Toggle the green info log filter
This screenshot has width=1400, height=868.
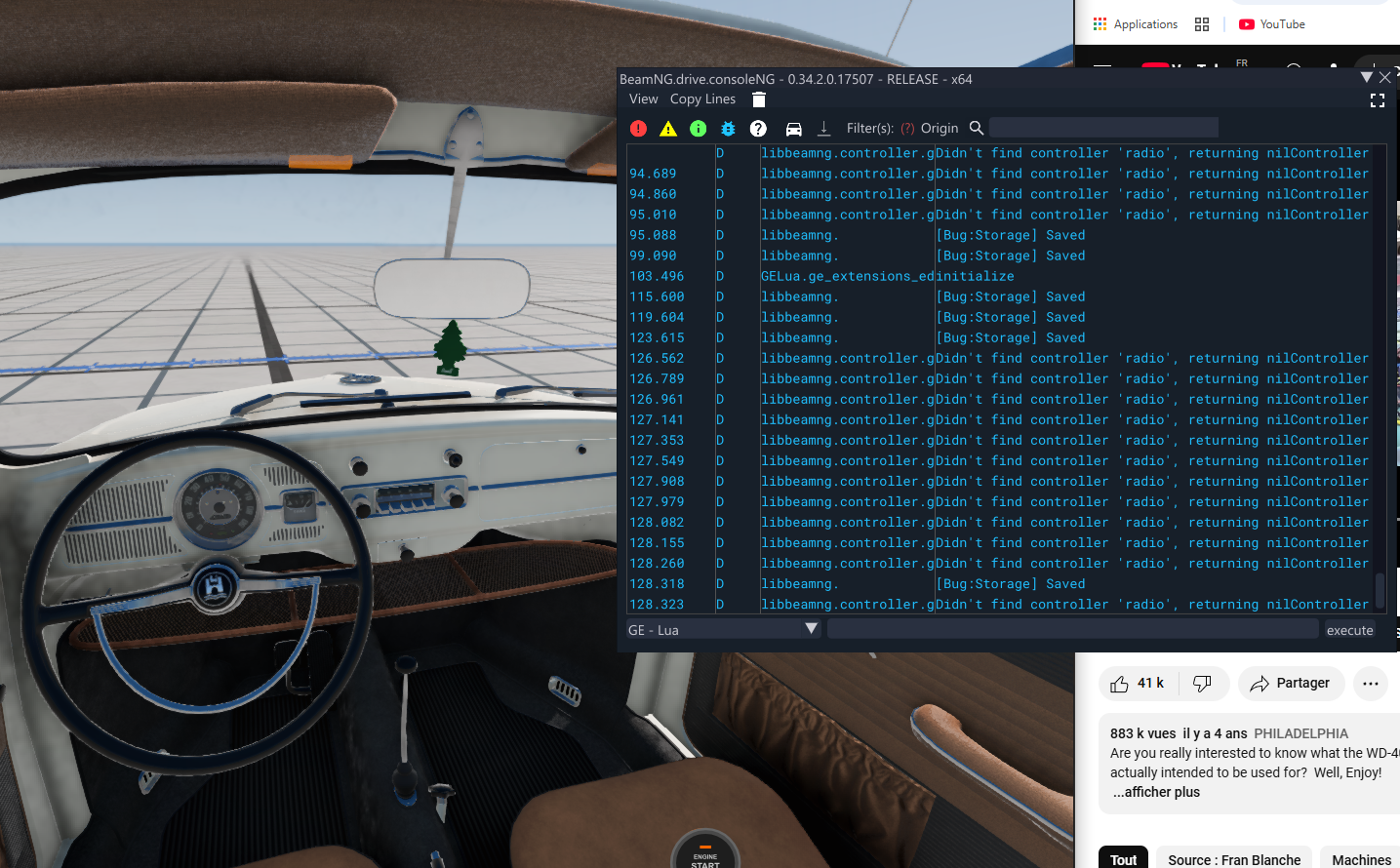click(x=699, y=128)
